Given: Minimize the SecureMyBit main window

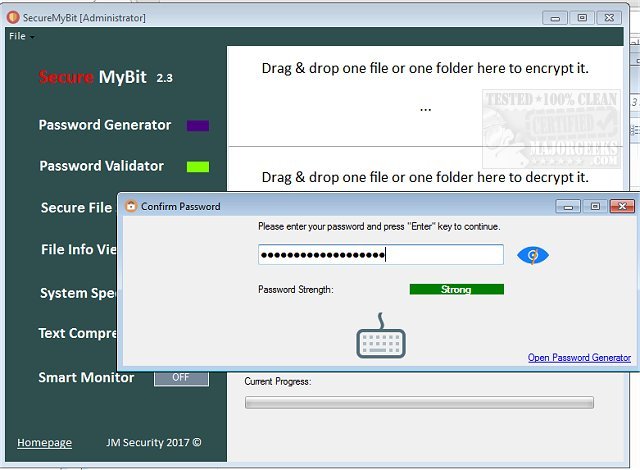Looking at the screenshot, I should 555,18.
